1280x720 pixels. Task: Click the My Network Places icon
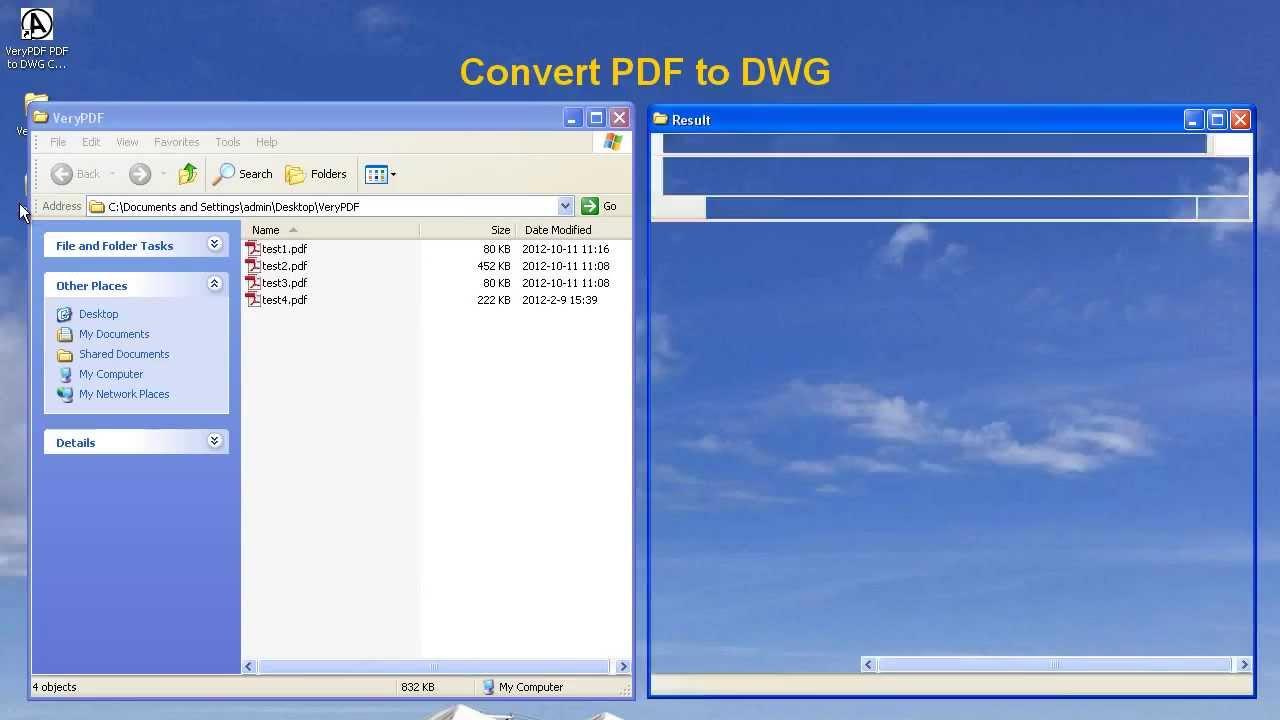tap(65, 394)
